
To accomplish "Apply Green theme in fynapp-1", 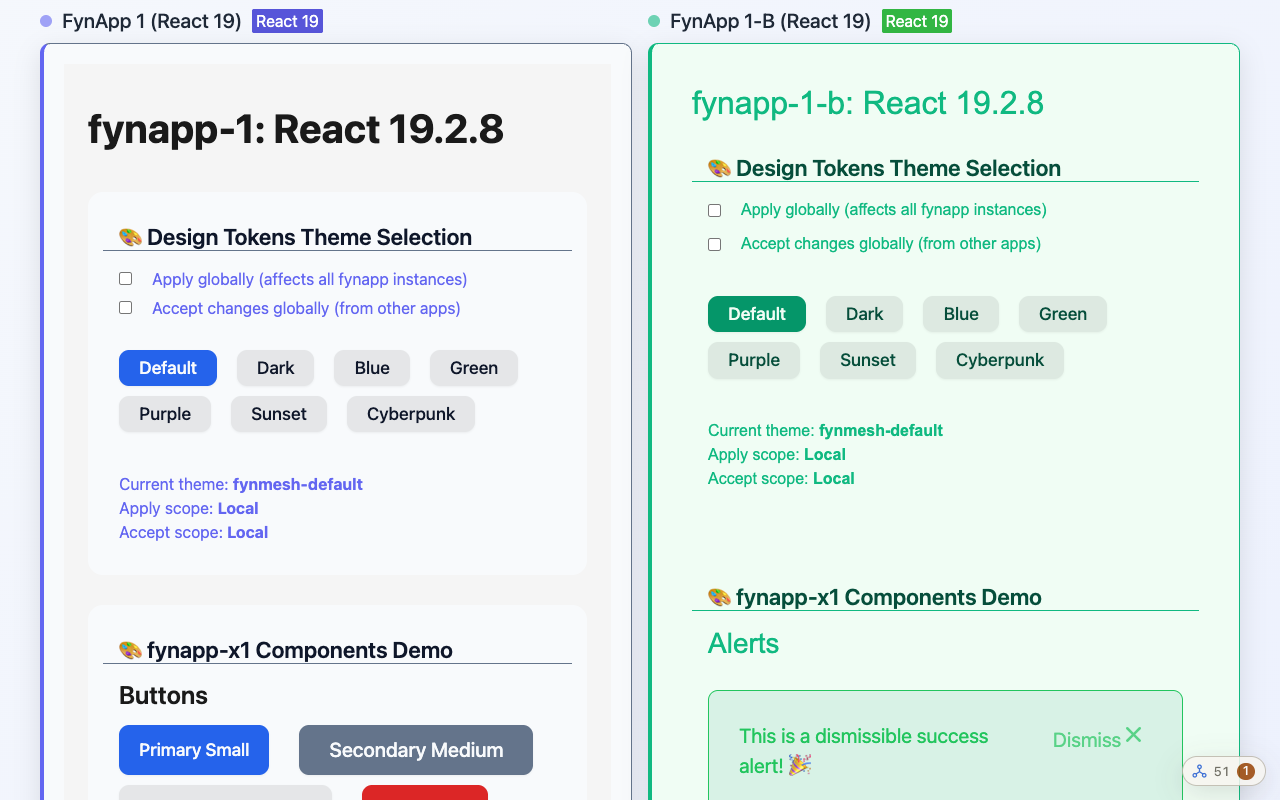I will point(474,368).
